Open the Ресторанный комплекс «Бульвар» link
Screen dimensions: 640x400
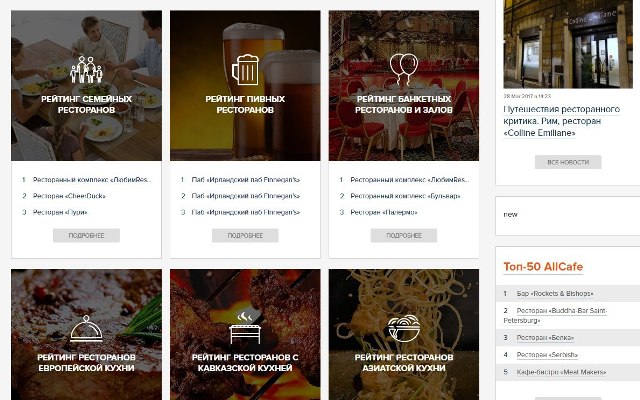405,196
